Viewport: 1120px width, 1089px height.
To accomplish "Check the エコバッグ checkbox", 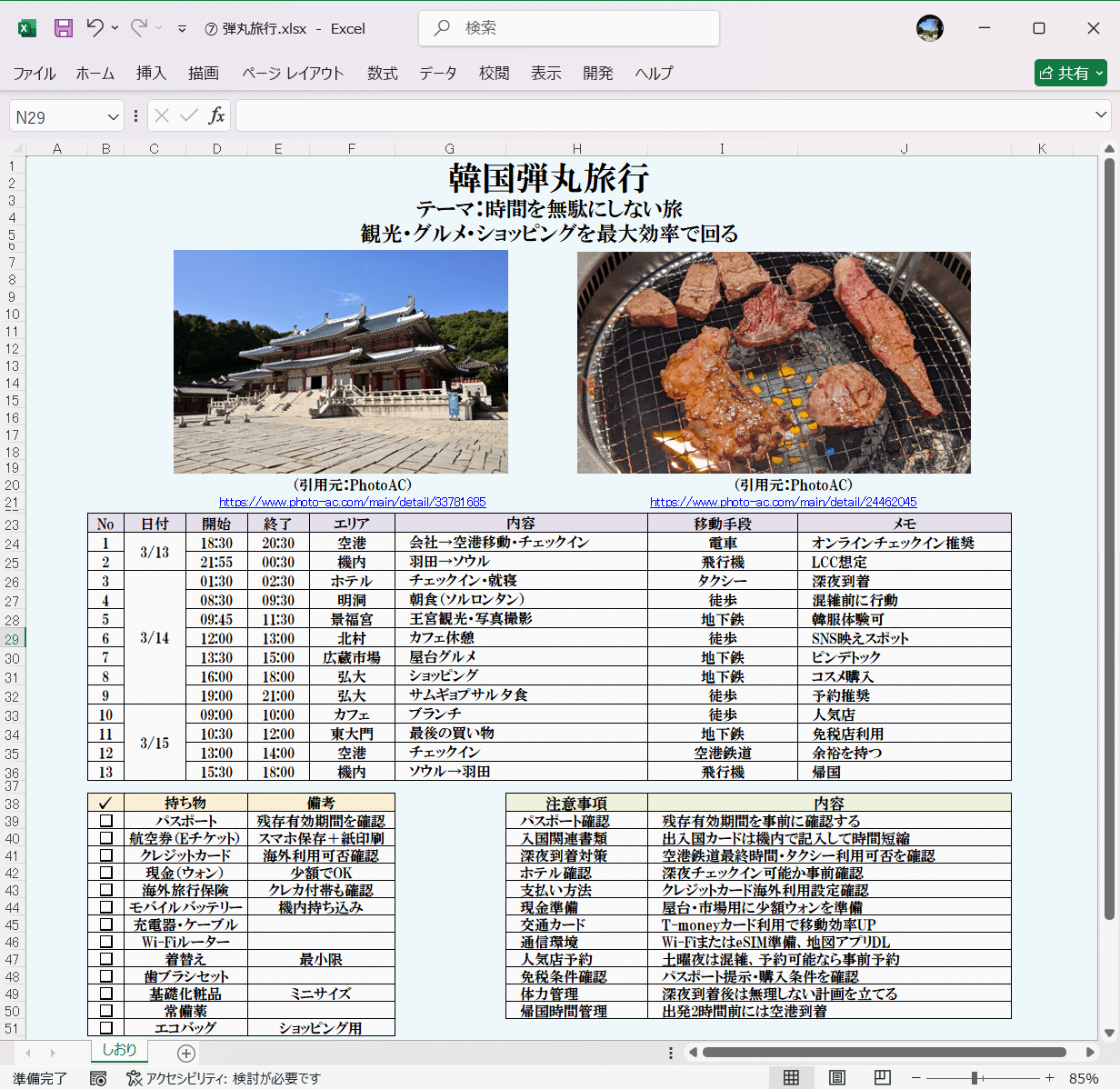I will [x=105, y=1027].
